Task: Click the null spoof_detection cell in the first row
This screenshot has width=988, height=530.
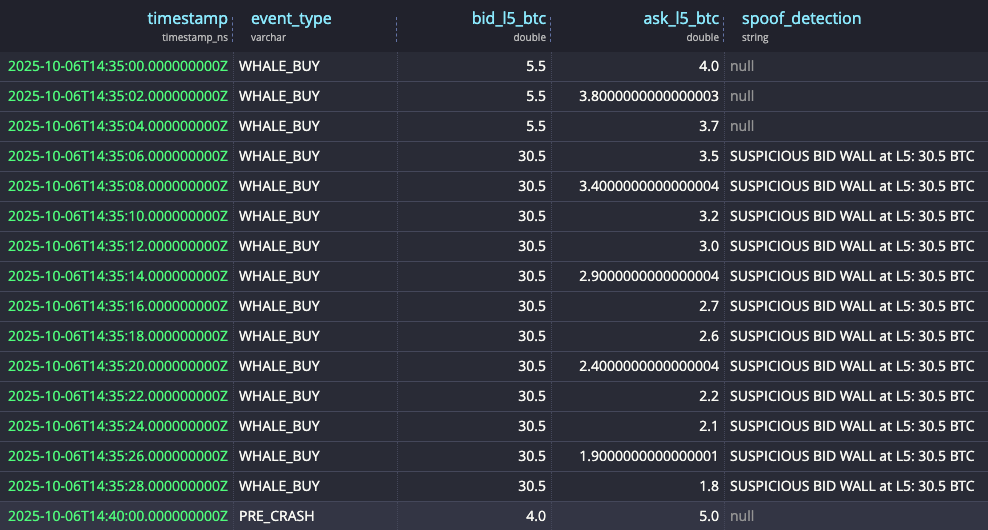Action: tap(742, 66)
